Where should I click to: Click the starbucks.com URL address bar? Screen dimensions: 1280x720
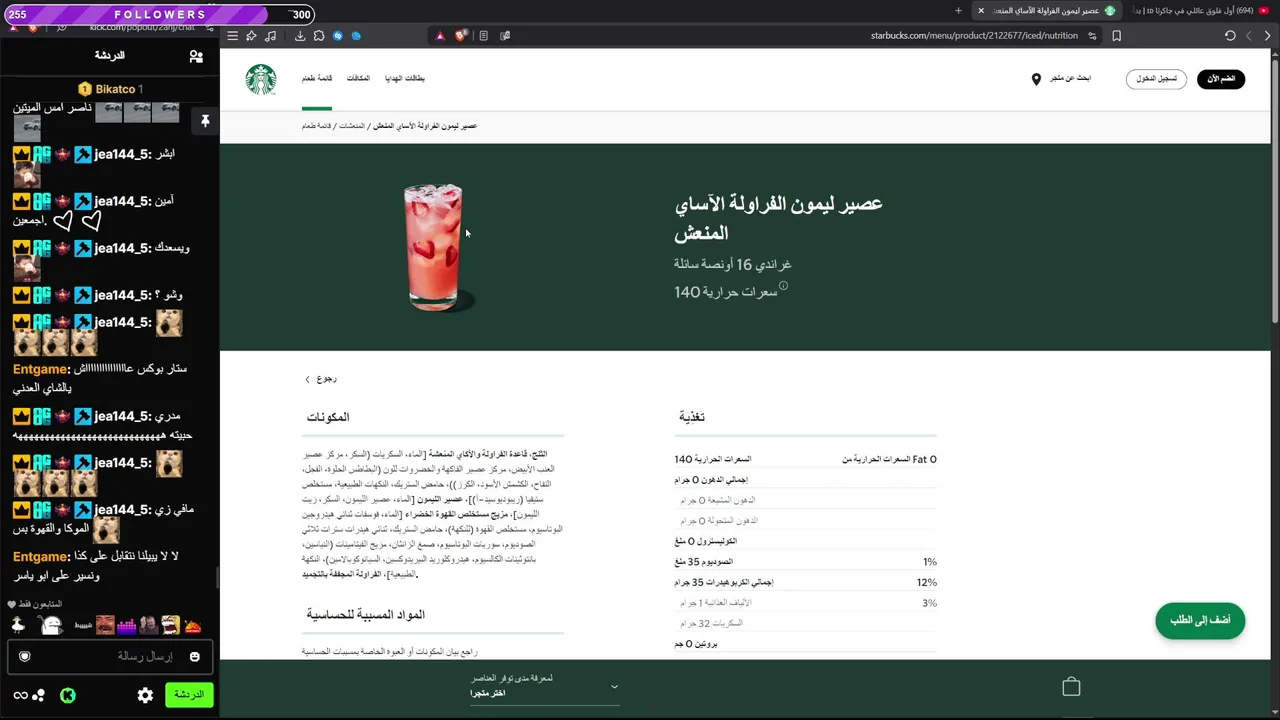pos(973,36)
